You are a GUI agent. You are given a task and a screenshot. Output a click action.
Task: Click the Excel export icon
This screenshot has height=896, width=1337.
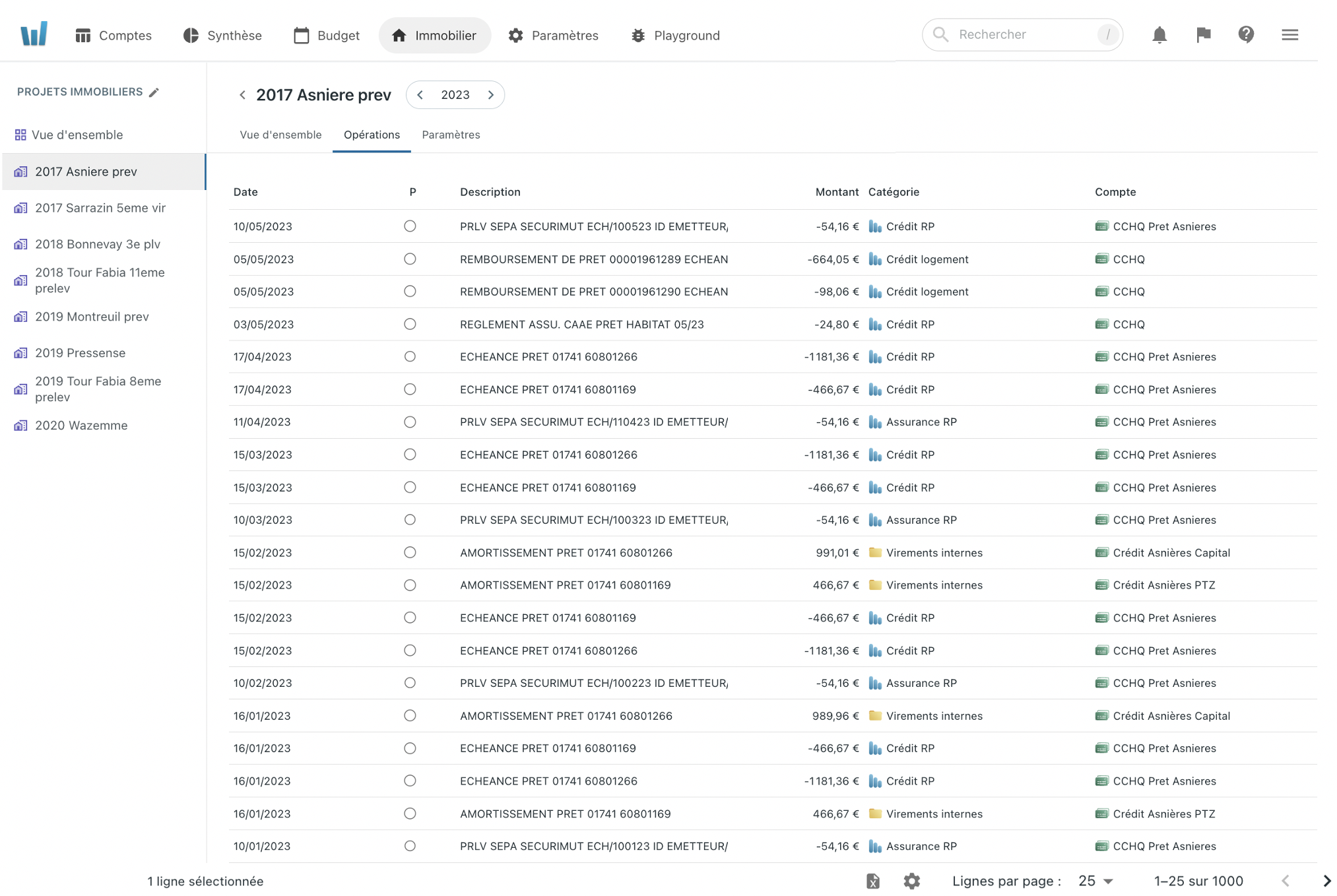872,881
